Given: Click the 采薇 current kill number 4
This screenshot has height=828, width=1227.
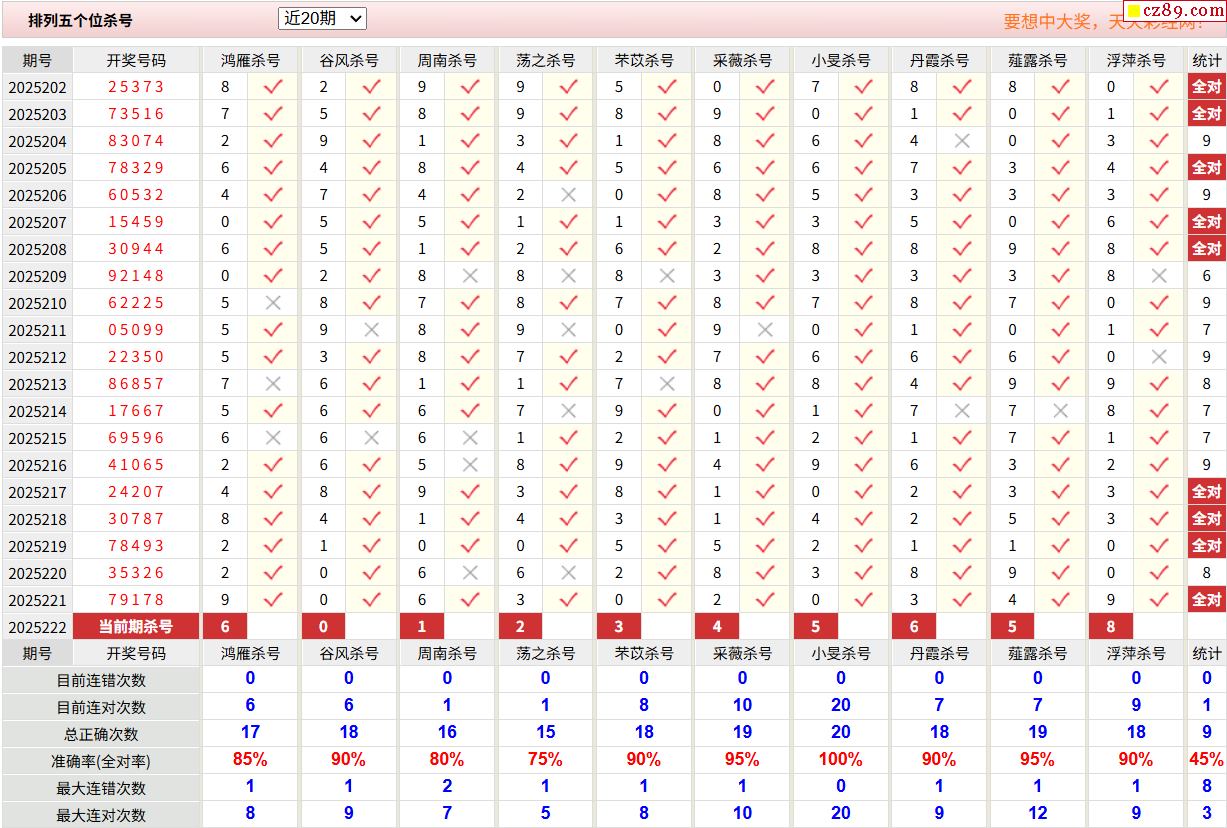Looking at the screenshot, I should coord(717,627).
